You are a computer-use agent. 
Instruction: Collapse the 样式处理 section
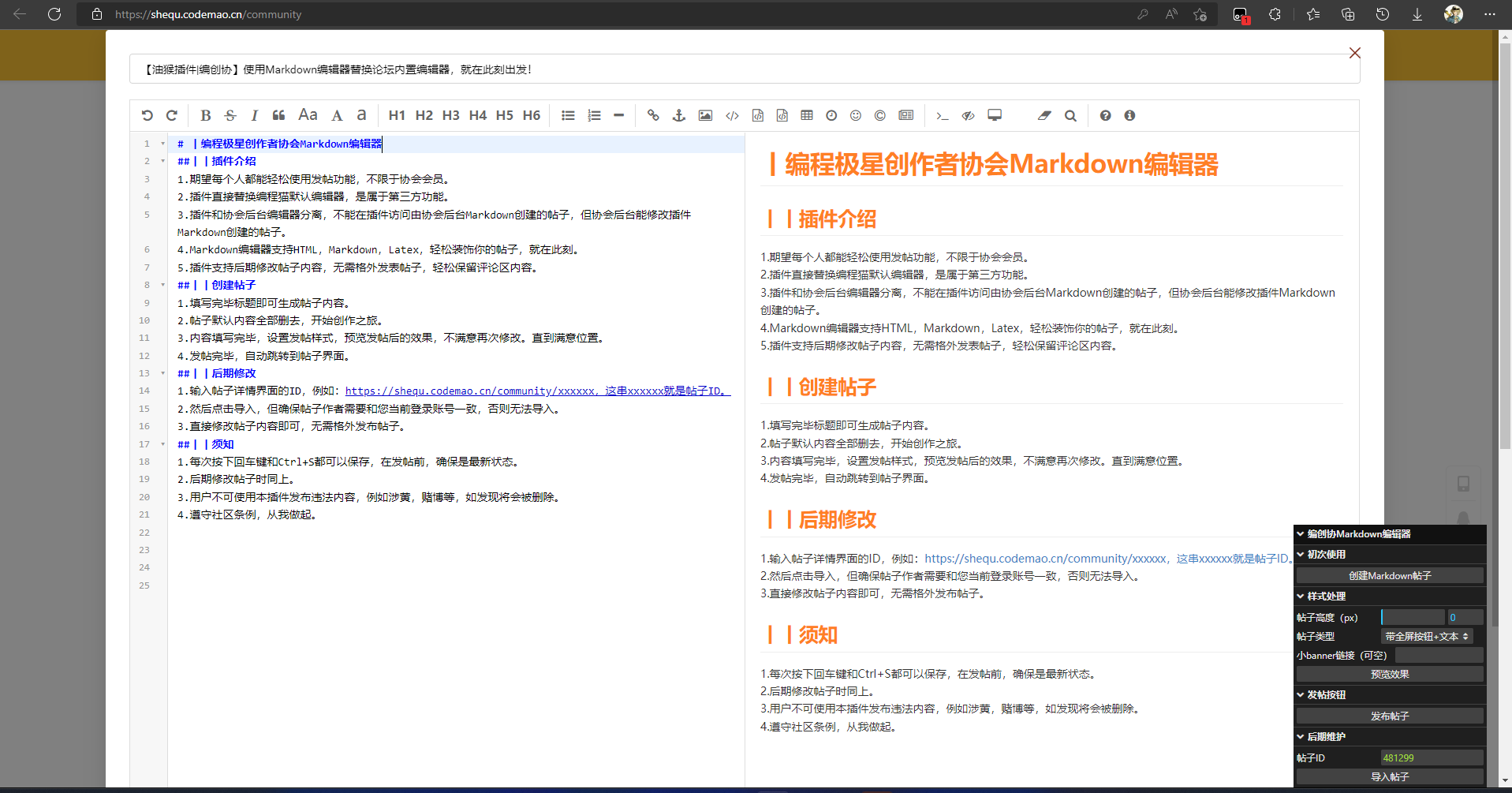pos(1390,597)
